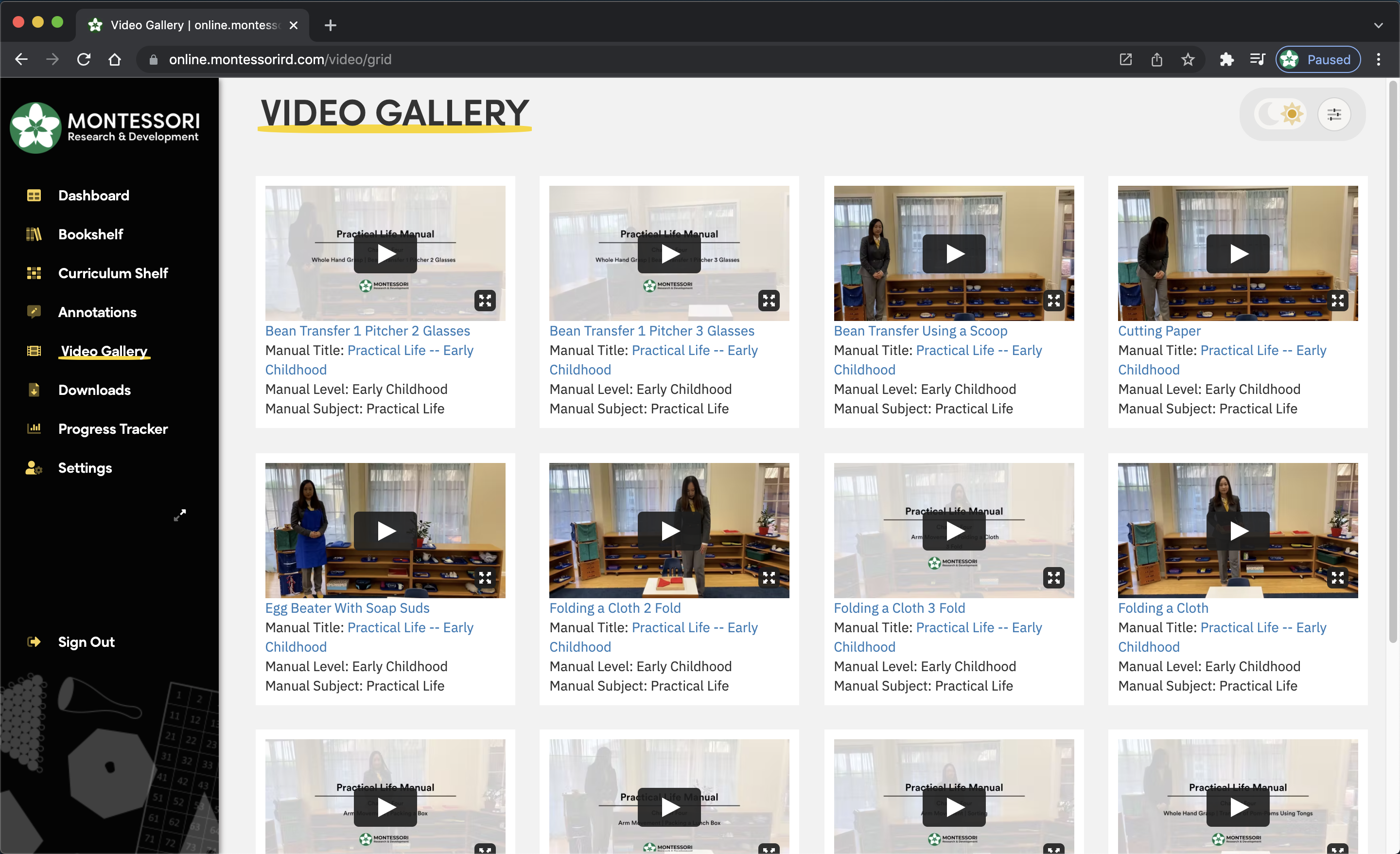Play Bean Transfer 1 Pitcher 2 Glasses video
The image size is (1400, 854).
tap(385, 253)
